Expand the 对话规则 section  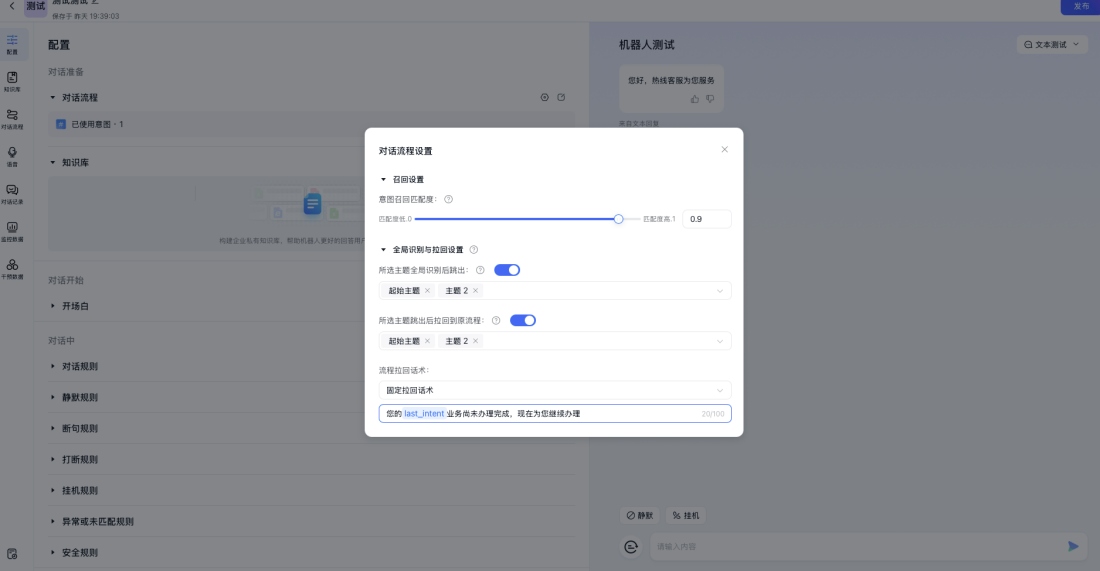click(53, 366)
